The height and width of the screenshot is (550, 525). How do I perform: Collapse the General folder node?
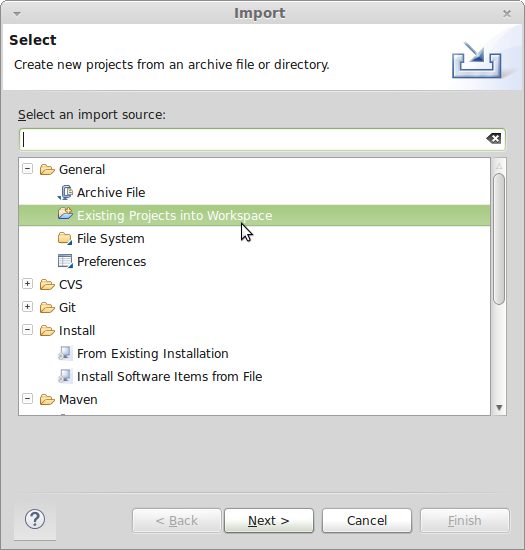click(27, 169)
